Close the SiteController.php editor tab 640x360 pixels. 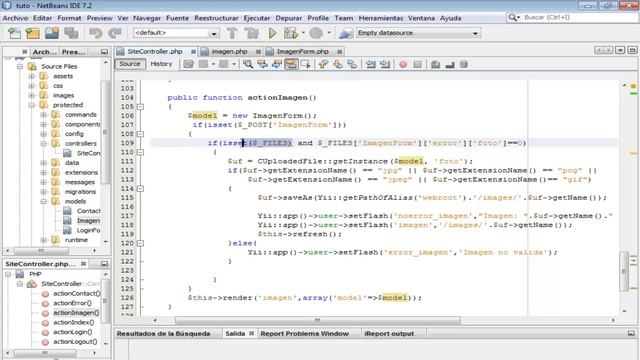pyautogui.click(x=193, y=52)
